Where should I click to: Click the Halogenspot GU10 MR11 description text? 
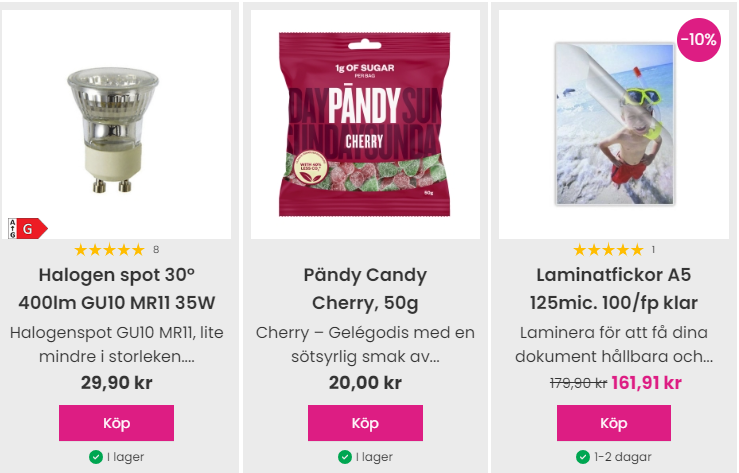click(x=116, y=344)
